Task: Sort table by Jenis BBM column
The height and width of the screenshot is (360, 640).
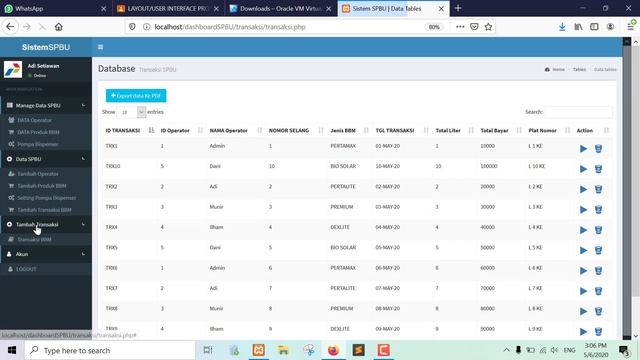Action: click(x=349, y=131)
